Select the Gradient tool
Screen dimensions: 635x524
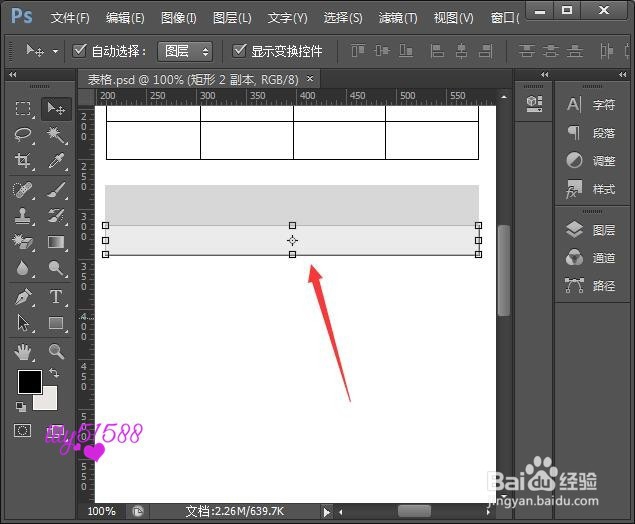pyautogui.click(x=56, y=242)
